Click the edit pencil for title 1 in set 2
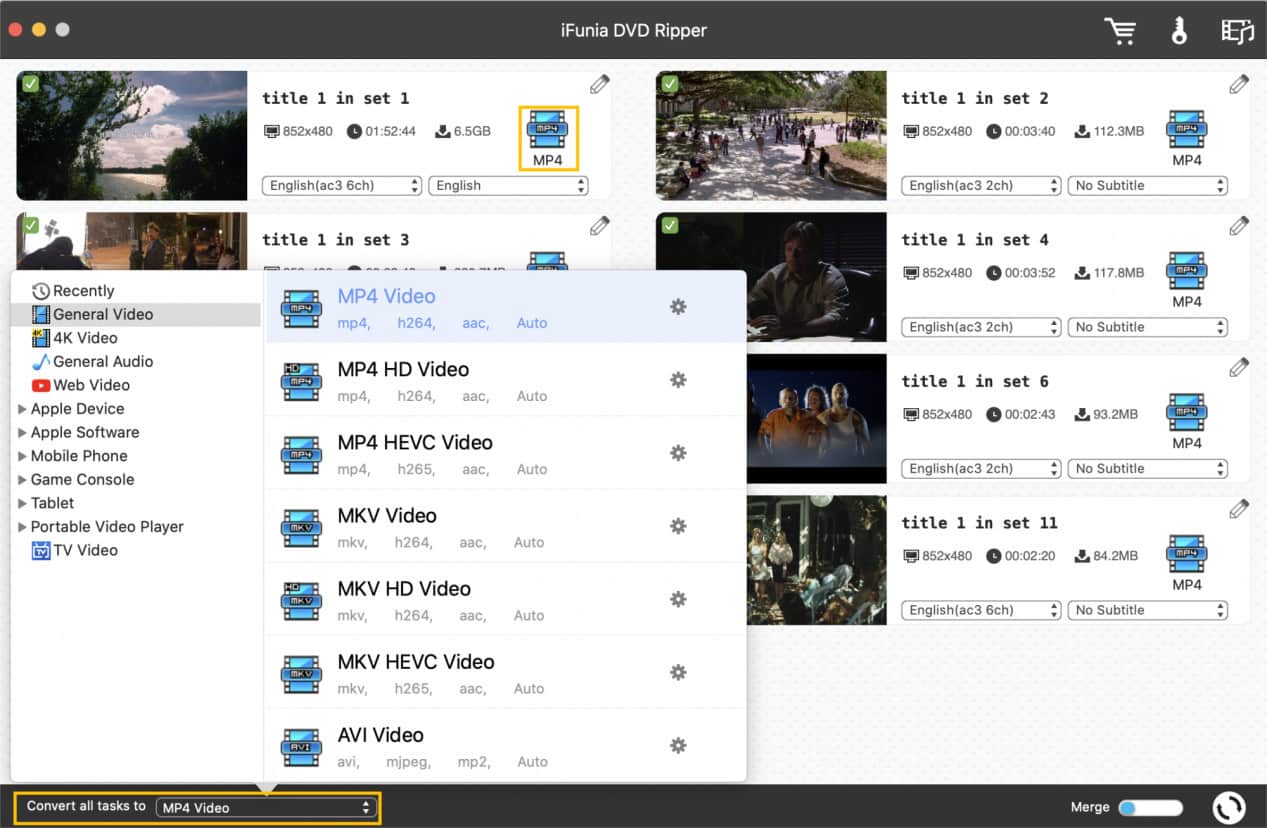The height and width of the screenshot is (828, 1267). [x=1238, y=85]
